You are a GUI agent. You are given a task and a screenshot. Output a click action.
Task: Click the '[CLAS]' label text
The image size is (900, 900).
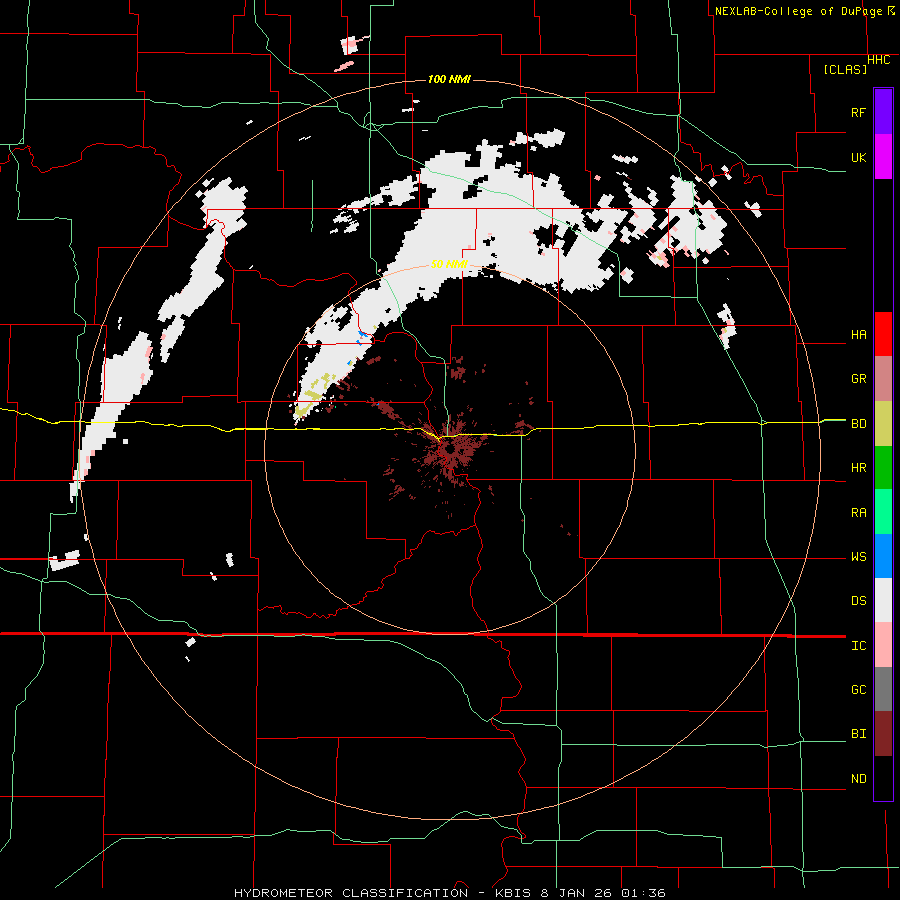tap(845, 69)
